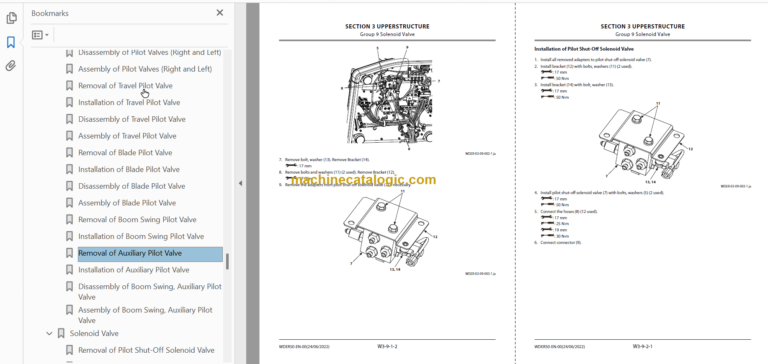The image size is (768, 364).
Task: Click bookmark icon beside Installation of Boom Swing Pilot Valve
Action: pos(70,236)
